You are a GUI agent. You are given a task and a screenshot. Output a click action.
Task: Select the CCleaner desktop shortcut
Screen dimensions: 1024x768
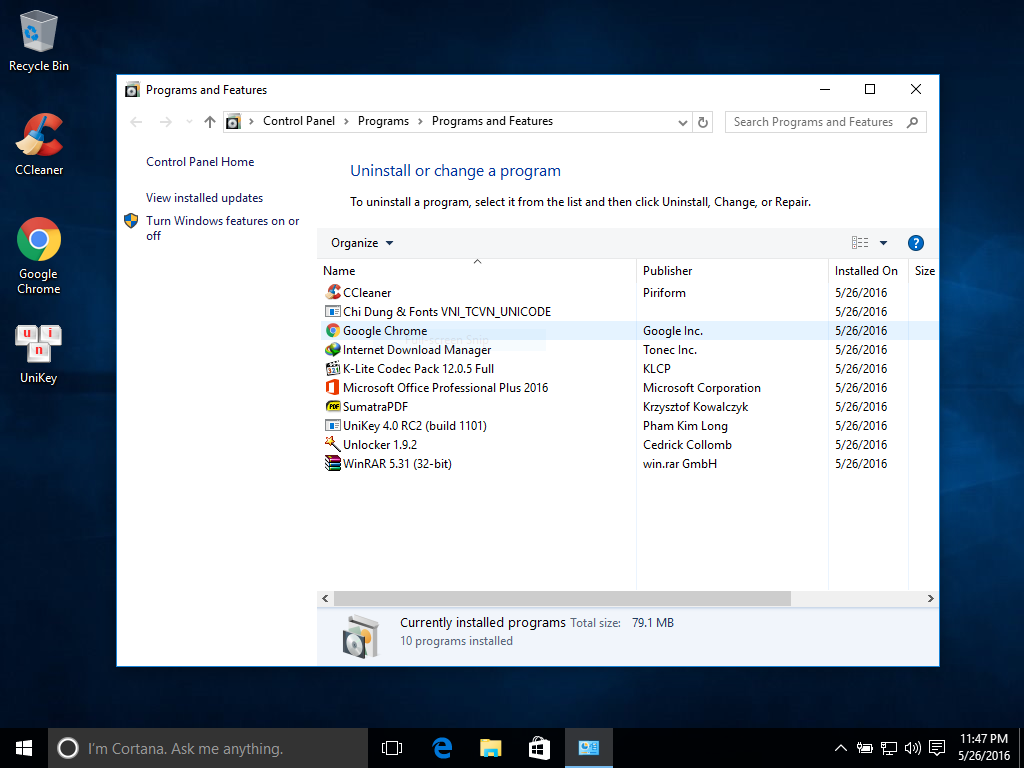point(39,144)
